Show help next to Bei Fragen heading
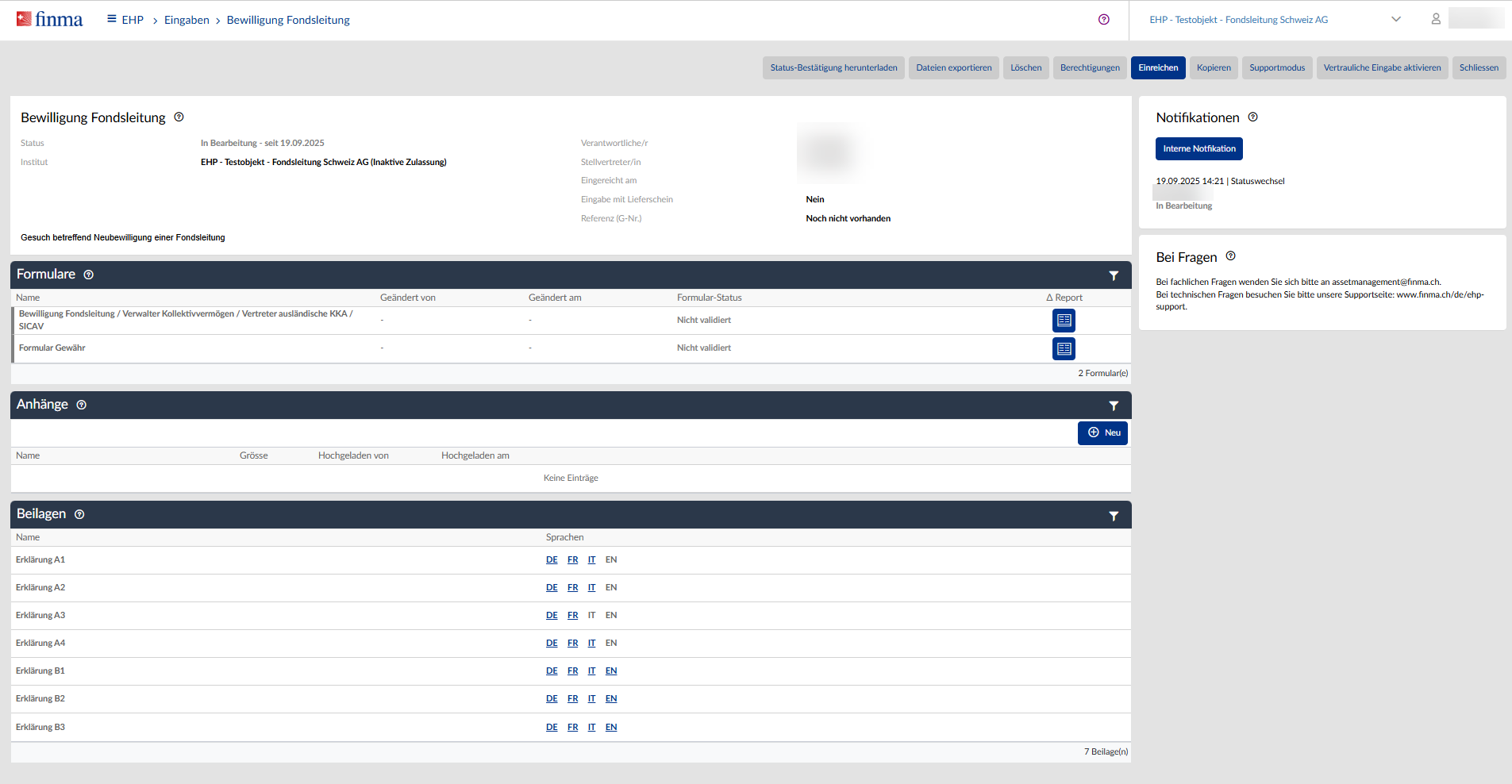 click(x=1230, y=256)
